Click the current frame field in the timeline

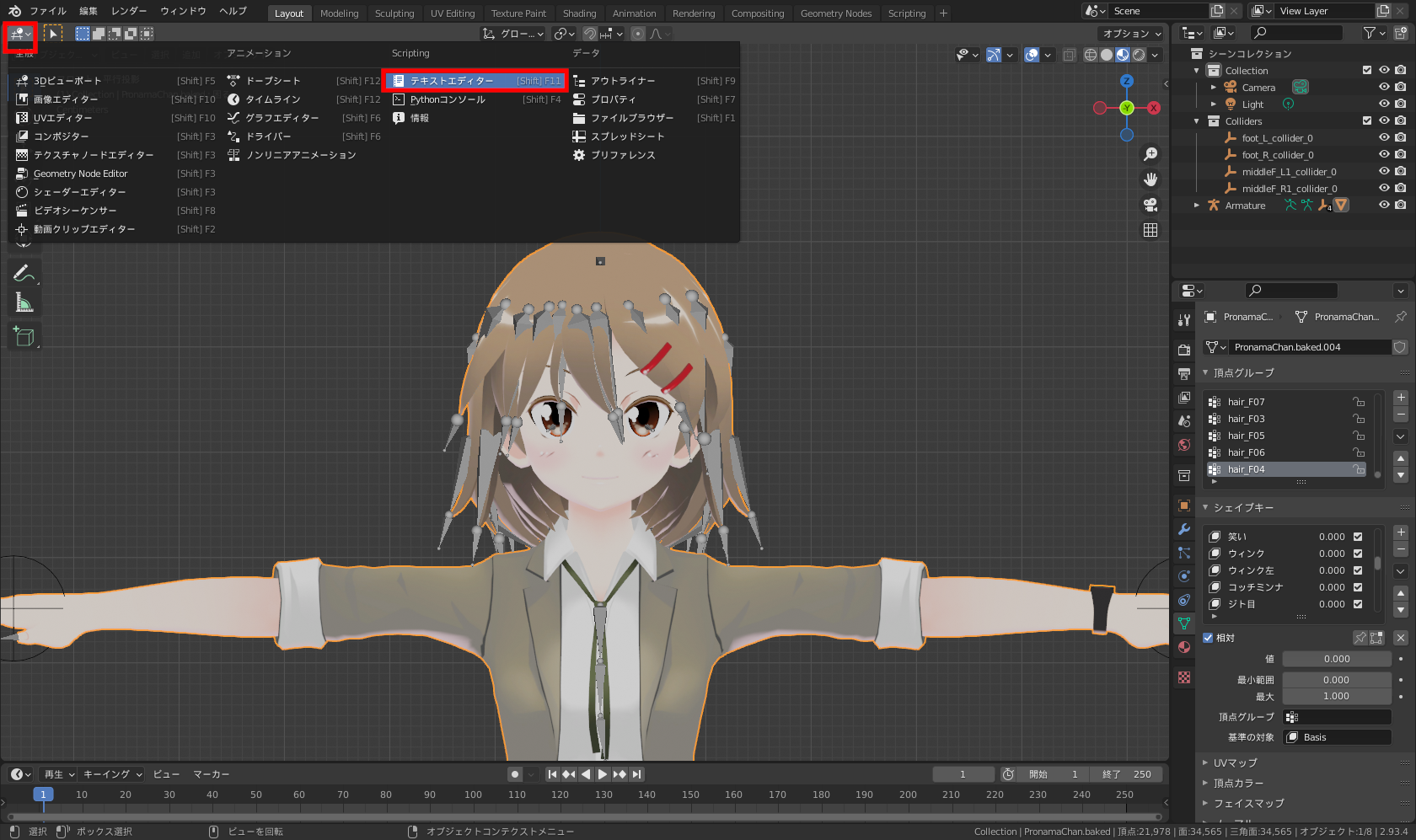(x=963, y=773)
